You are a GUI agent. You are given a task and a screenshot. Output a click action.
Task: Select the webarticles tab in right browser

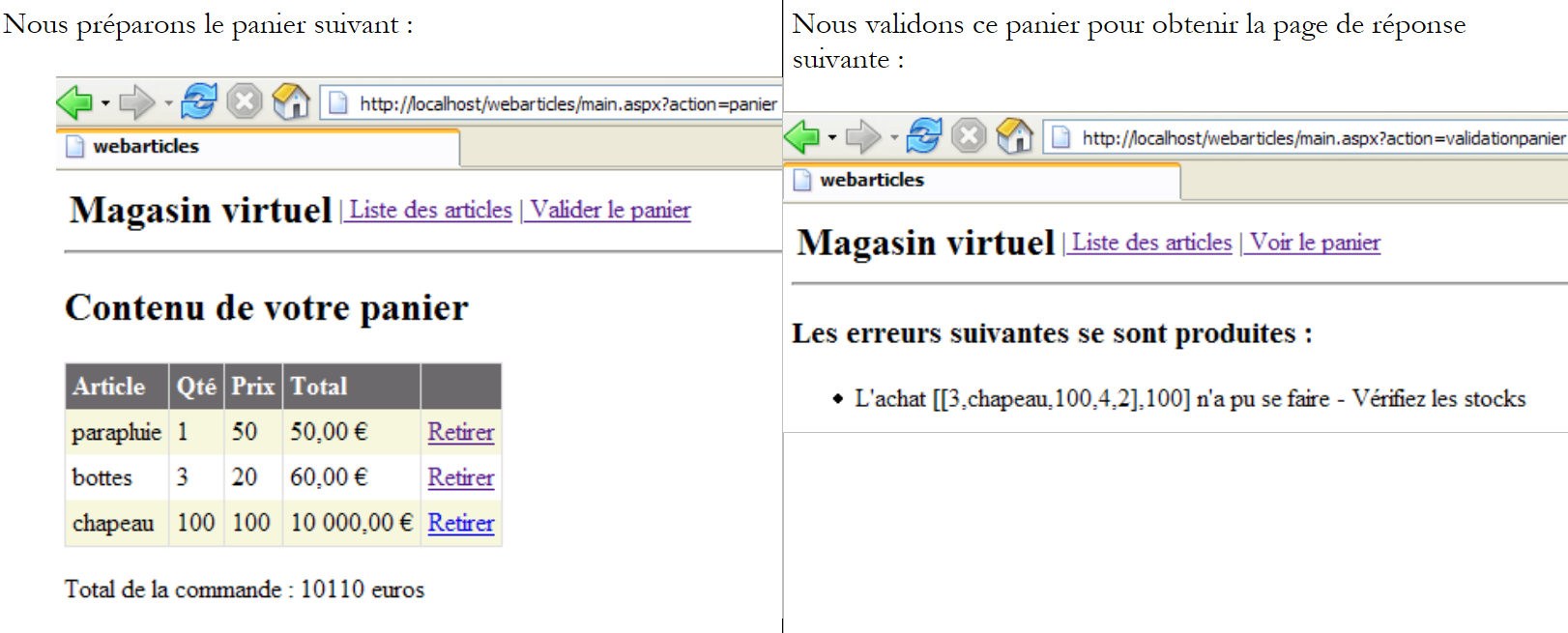point(871,180)
